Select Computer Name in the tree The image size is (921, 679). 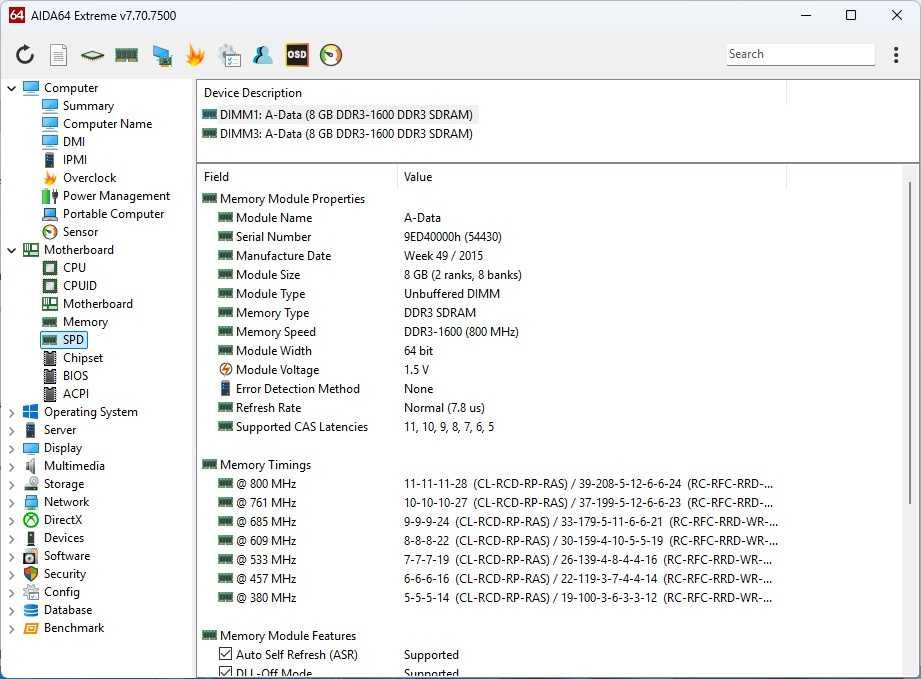(107, 124)
